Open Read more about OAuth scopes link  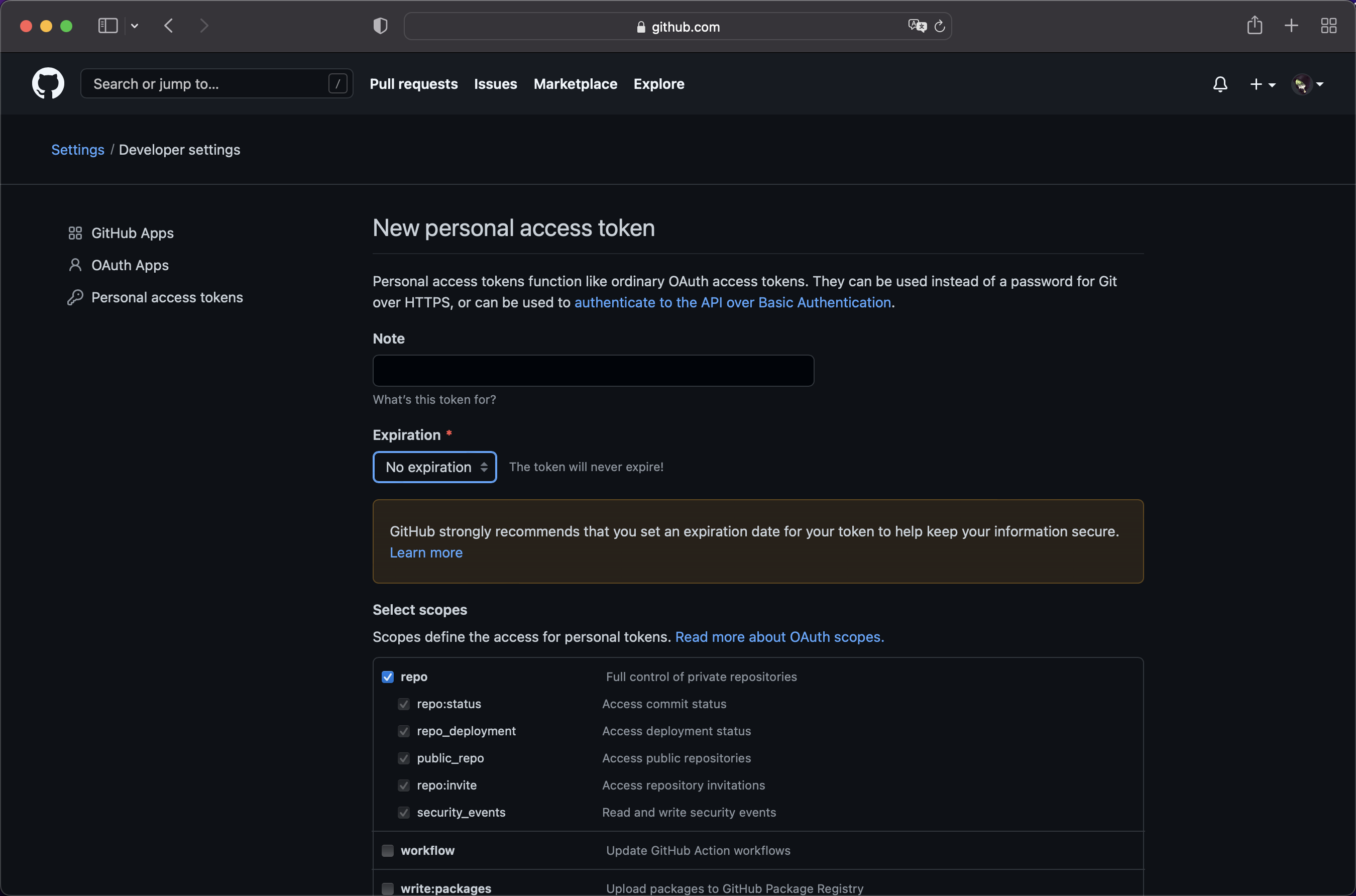tap(779, 636)
